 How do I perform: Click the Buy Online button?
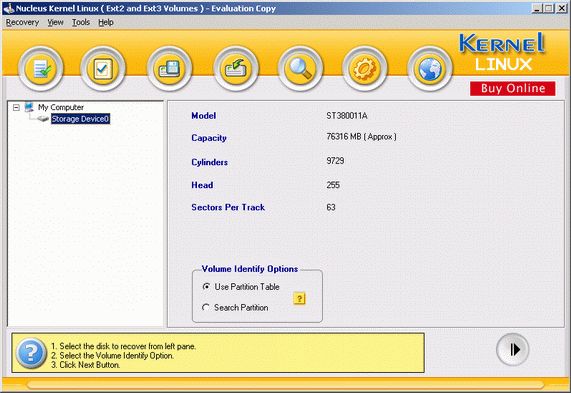click(513, 89)
